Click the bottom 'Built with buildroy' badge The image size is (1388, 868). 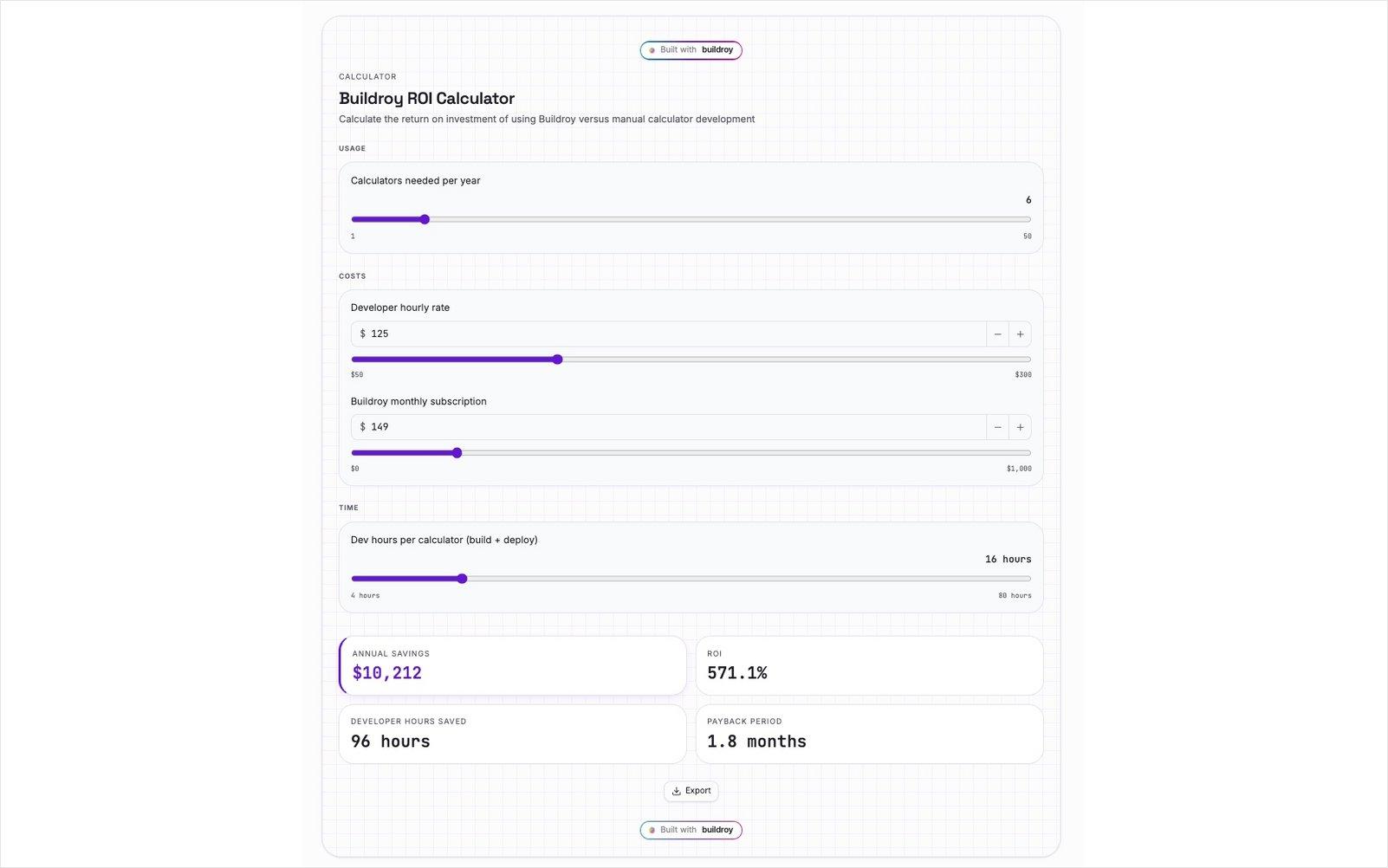coord(691,830)
